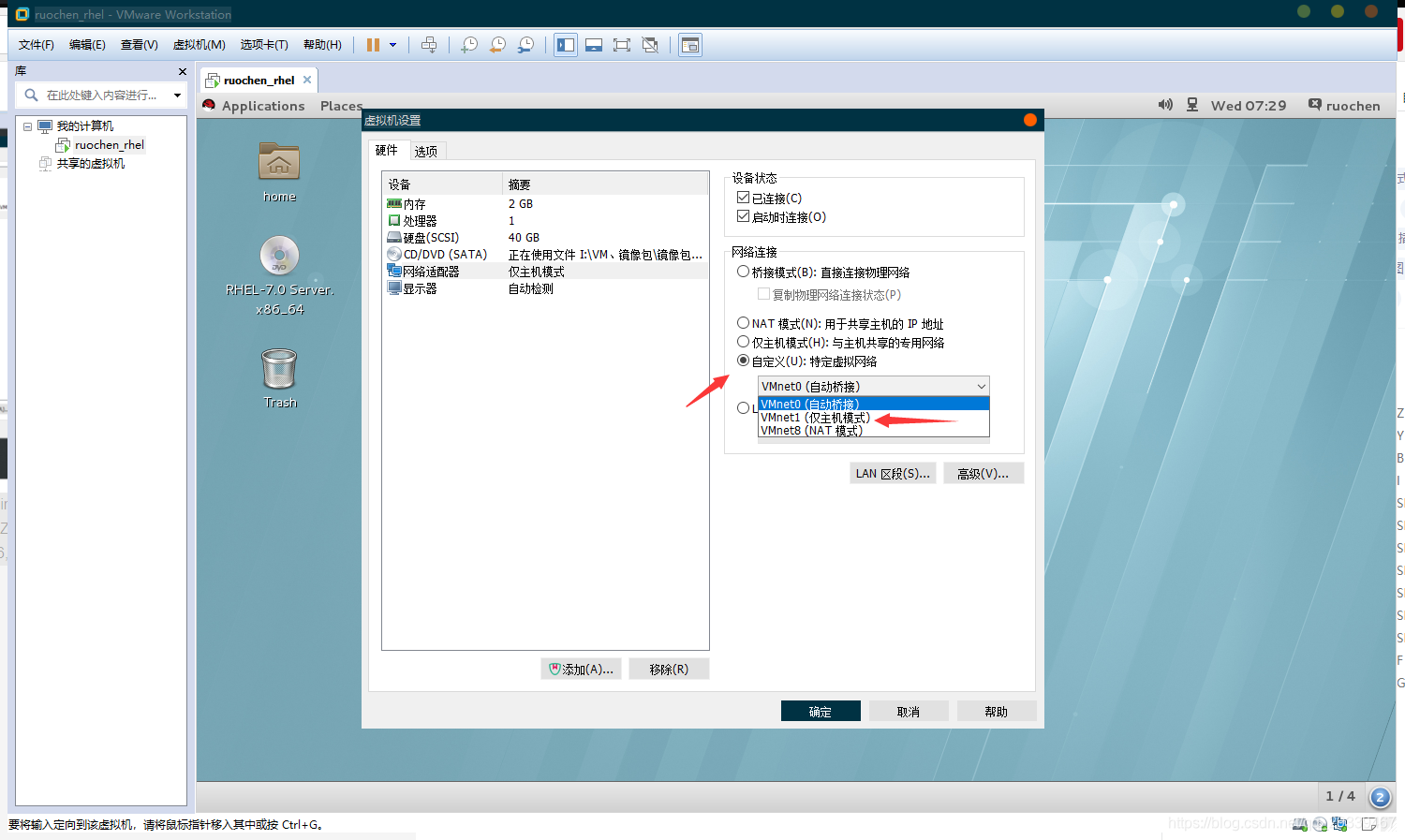Open the snapshot manager clock-wrench icon
Viewport: 1405px width, 840px height.
(x=525, y=45)
